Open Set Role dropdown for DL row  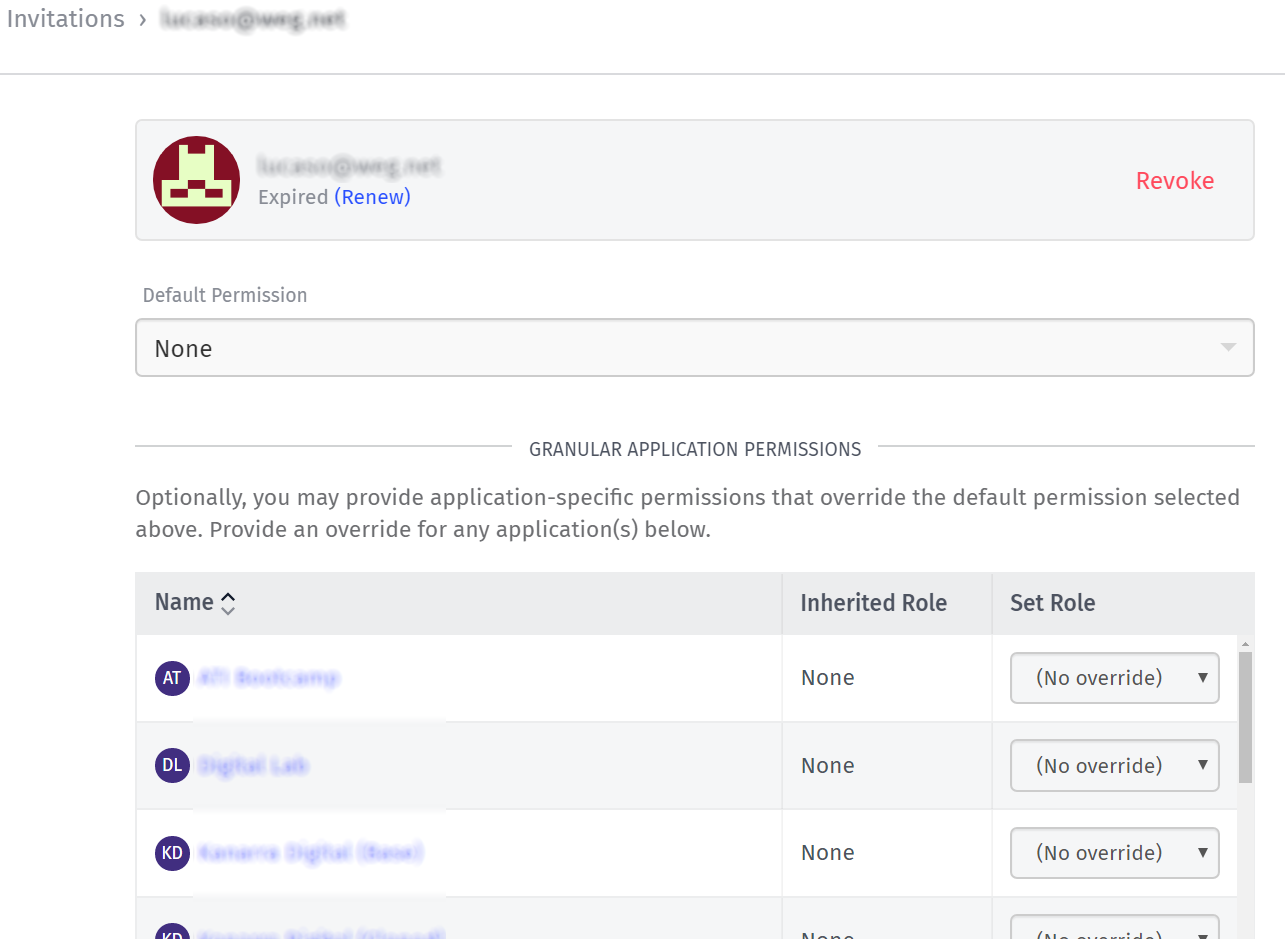[x=1114, y=766]
